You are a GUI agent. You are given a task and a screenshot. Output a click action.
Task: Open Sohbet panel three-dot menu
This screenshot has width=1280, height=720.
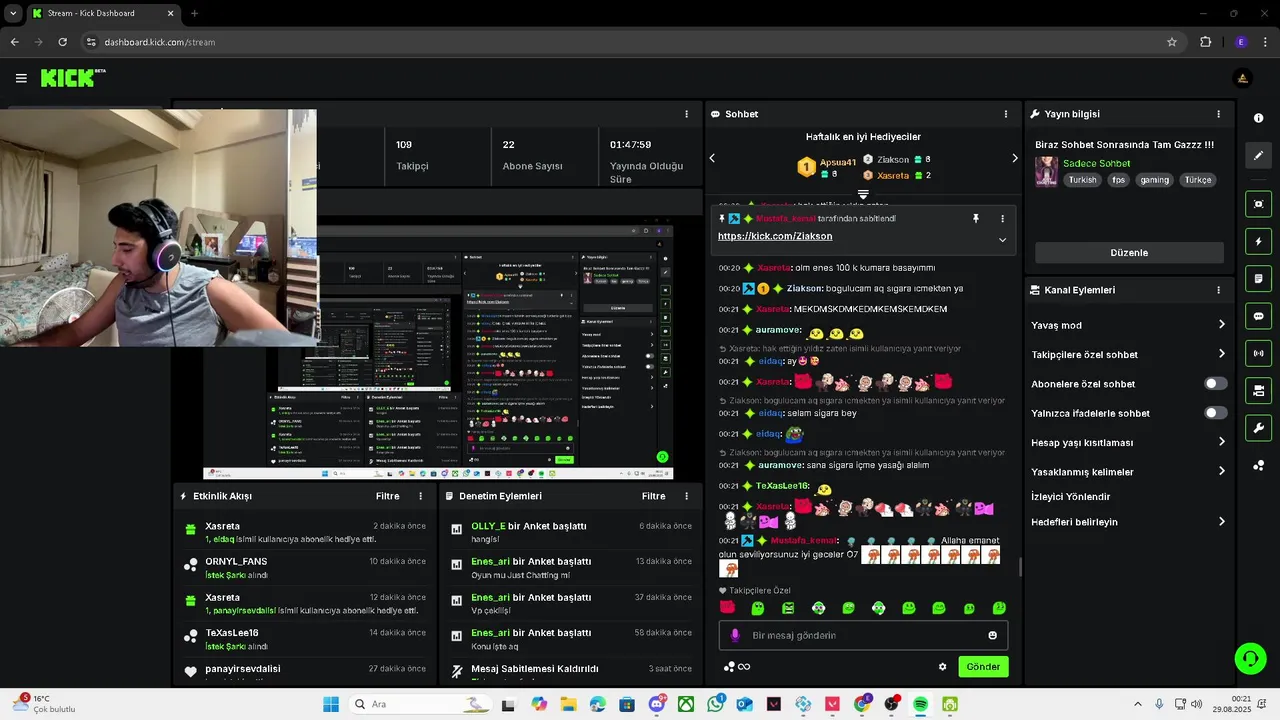(x=1005, y=114)
